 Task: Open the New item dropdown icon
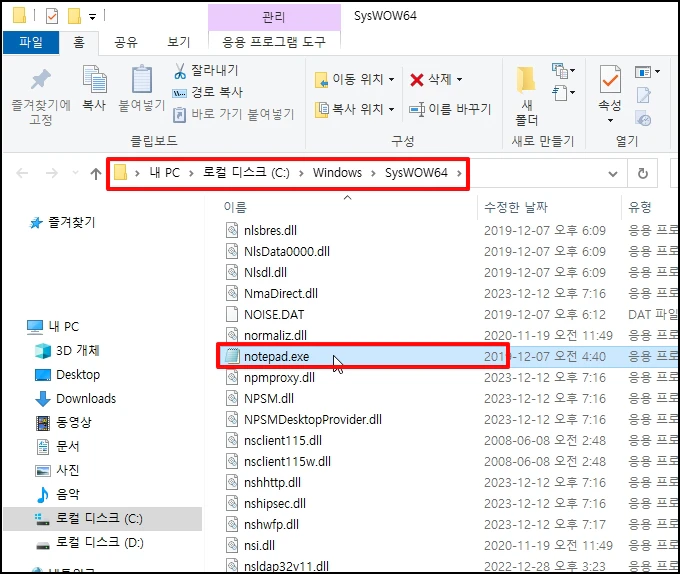(563, 70)
